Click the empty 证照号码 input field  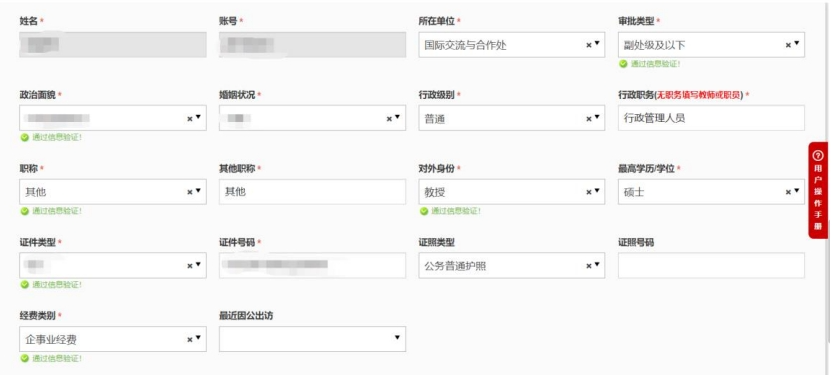(x=711, y=265)
